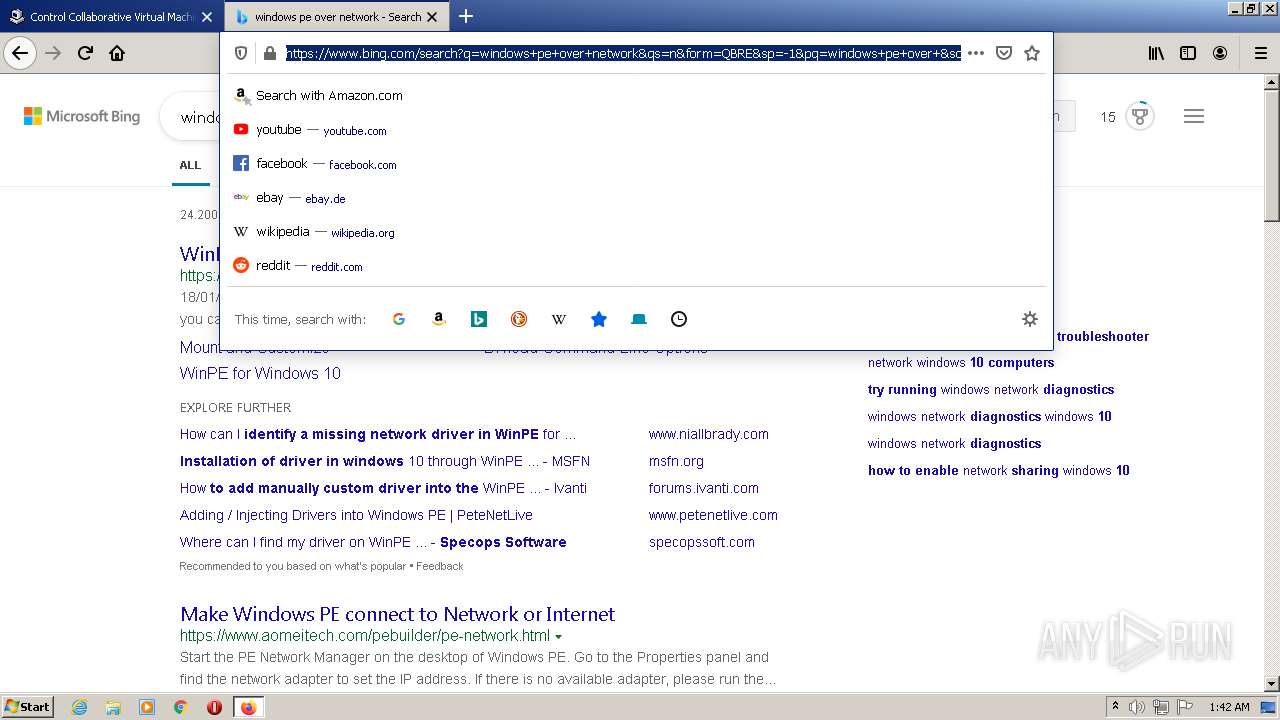Search this time with Wikipedia
This screenshot has width=1280, height=720.
[x=559, y=319]
